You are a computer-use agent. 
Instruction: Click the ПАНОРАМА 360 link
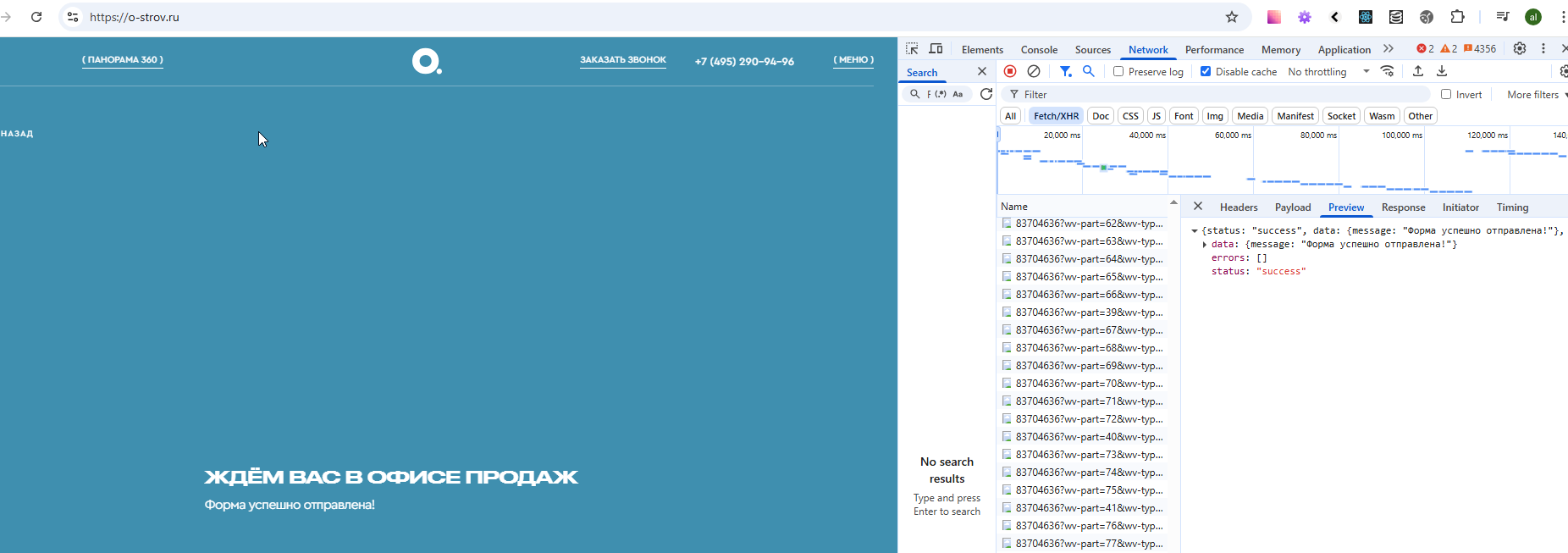click(x=123, y=60)
